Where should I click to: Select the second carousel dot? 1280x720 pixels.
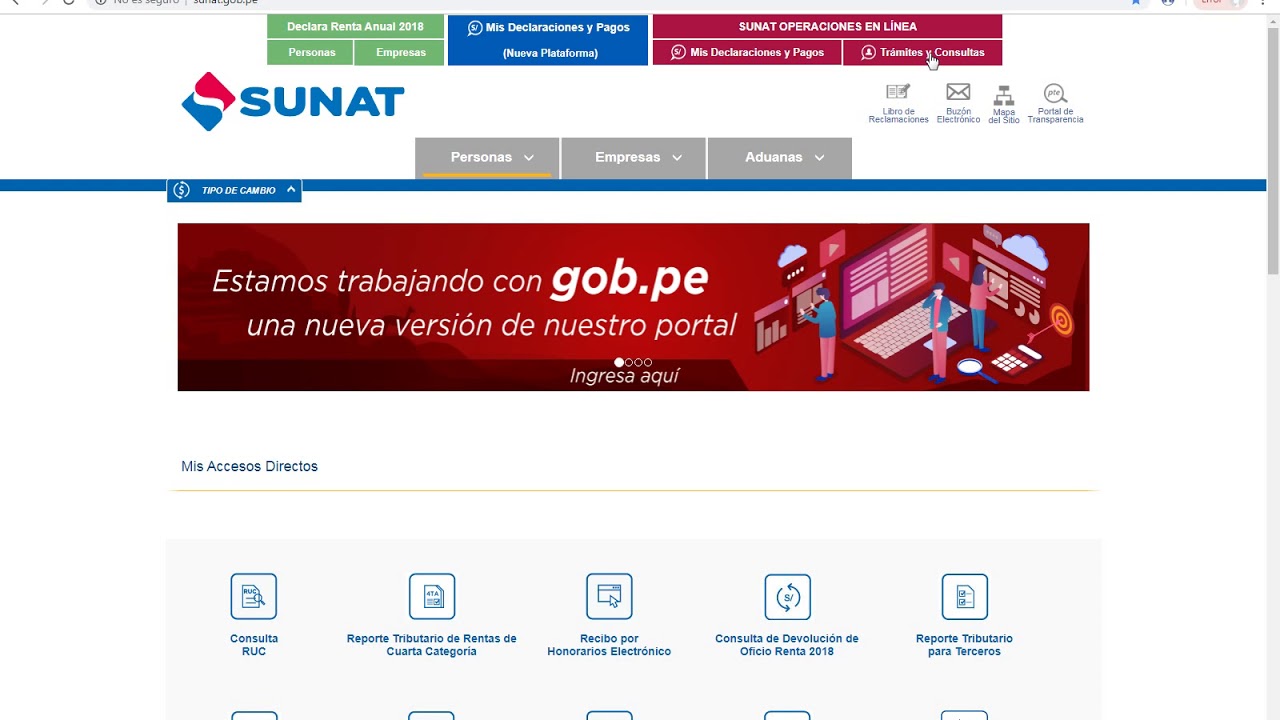(x=629, y=362)
